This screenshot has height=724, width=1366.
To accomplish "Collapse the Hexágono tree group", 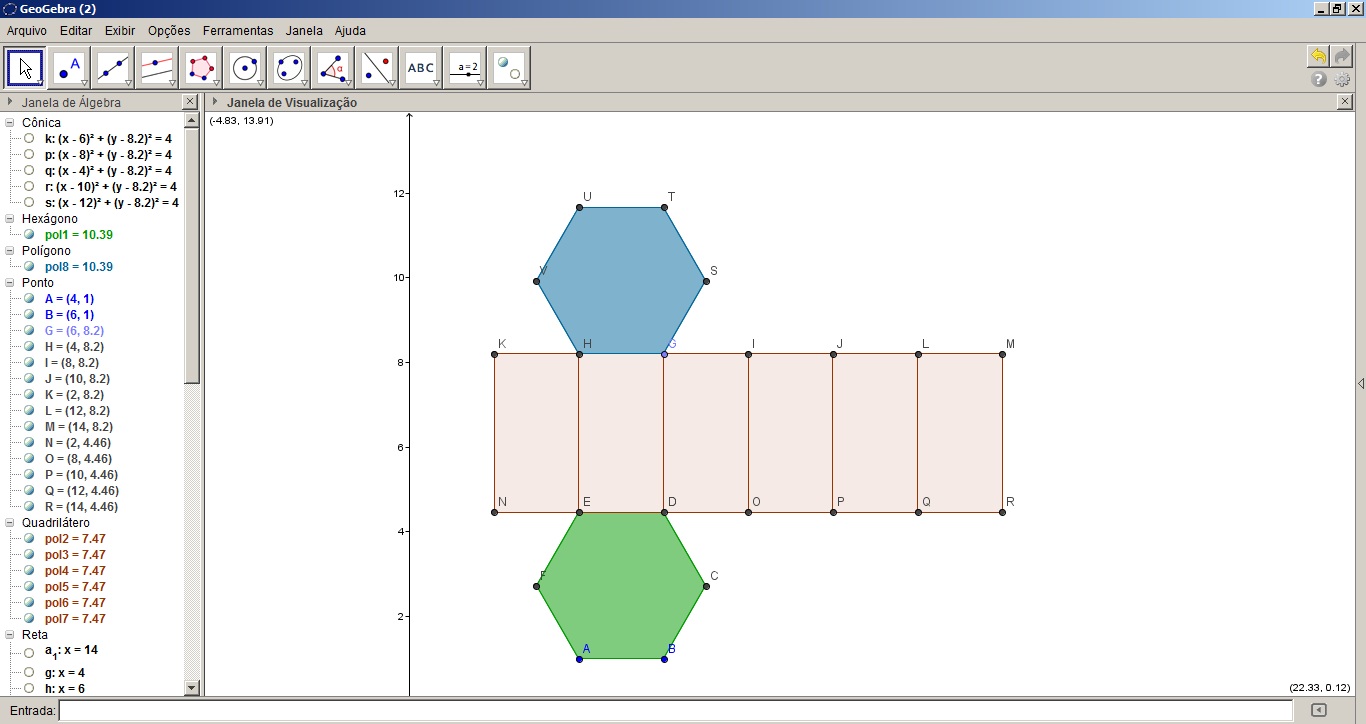I will tap(9, 219).
